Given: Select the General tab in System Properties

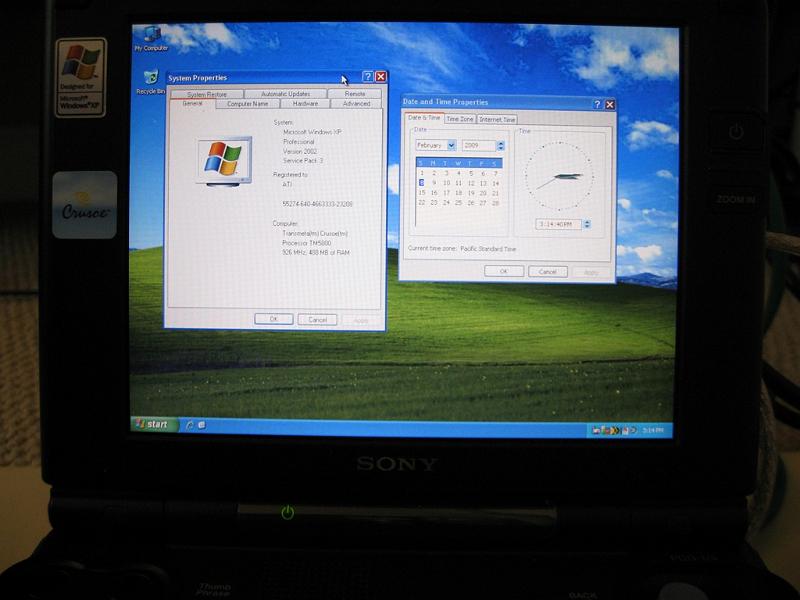Looking at the screenshot, I should click(x=192, y=104).
